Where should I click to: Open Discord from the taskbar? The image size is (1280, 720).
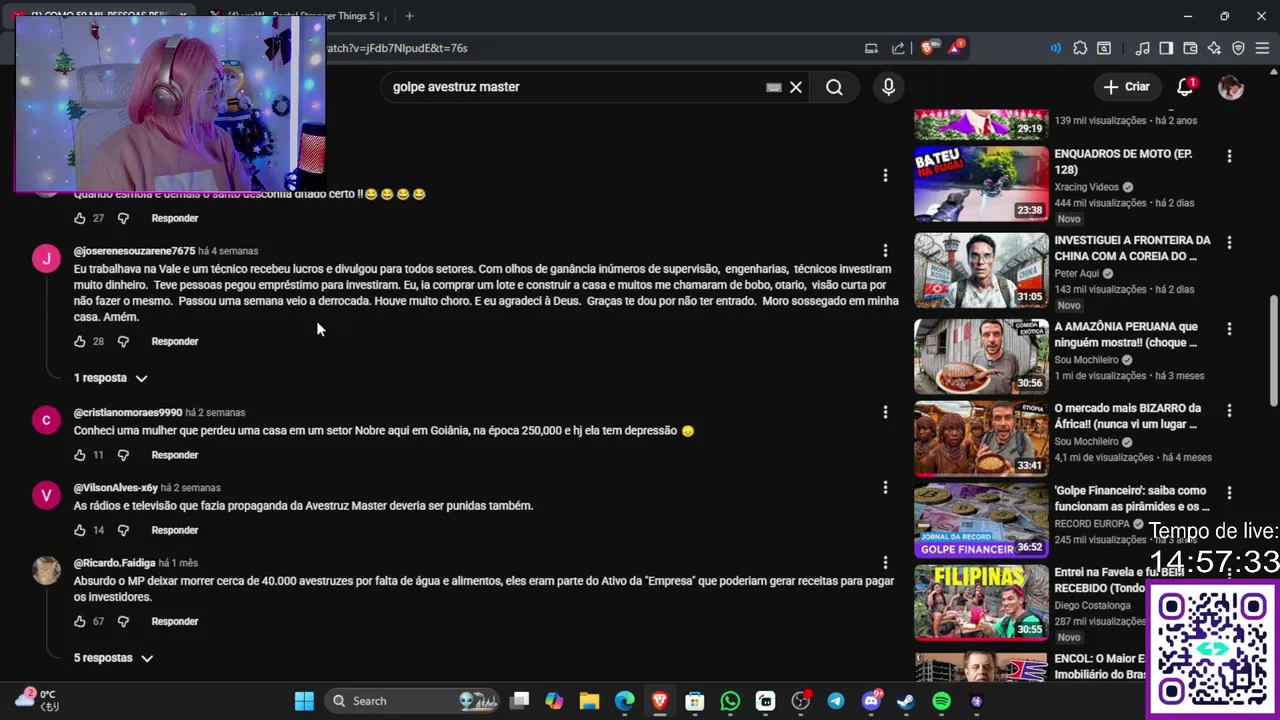point(871,701)
